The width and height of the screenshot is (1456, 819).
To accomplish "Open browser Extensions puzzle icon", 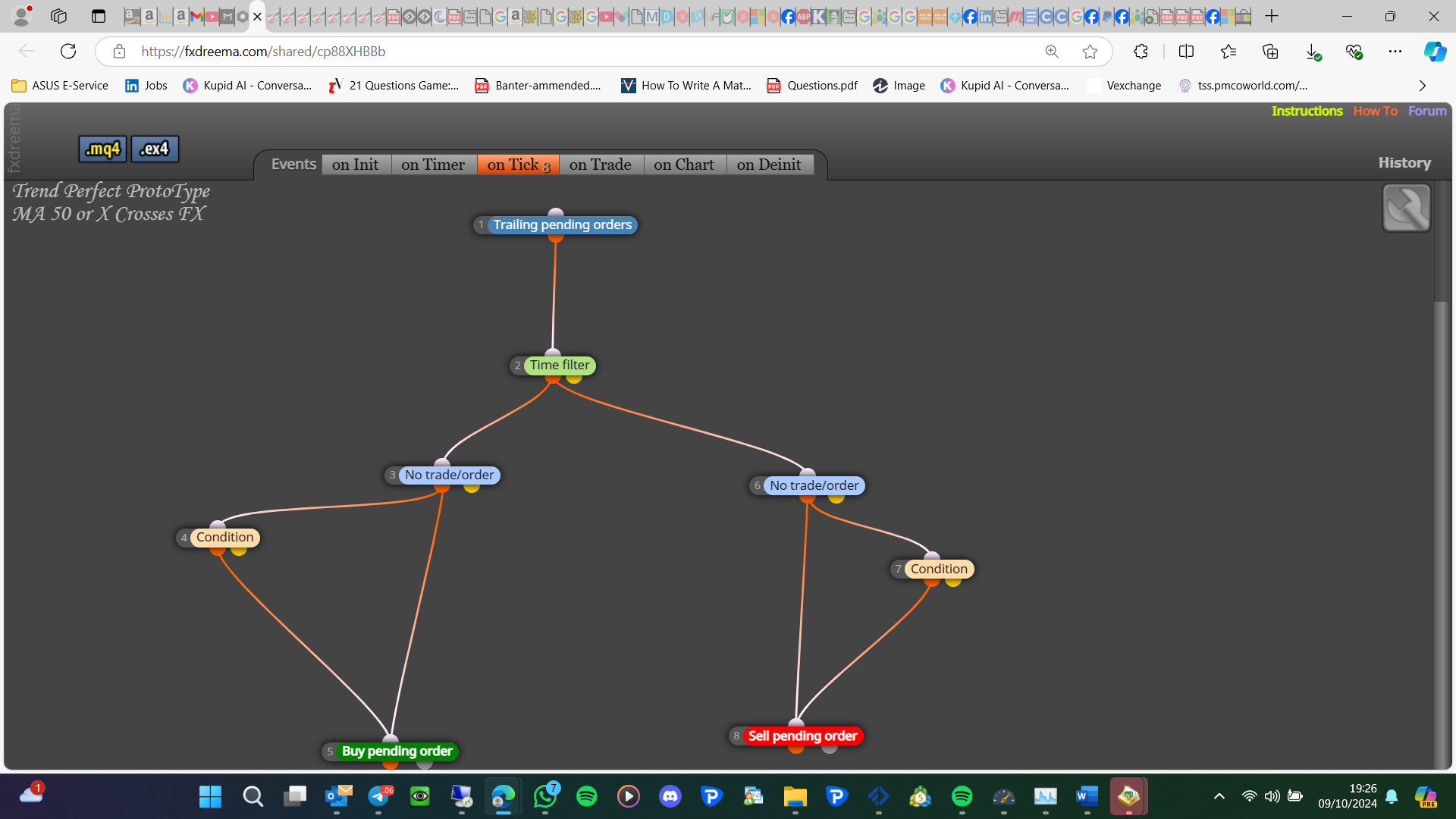I will pyautogui.click(x=1141, y=52).
